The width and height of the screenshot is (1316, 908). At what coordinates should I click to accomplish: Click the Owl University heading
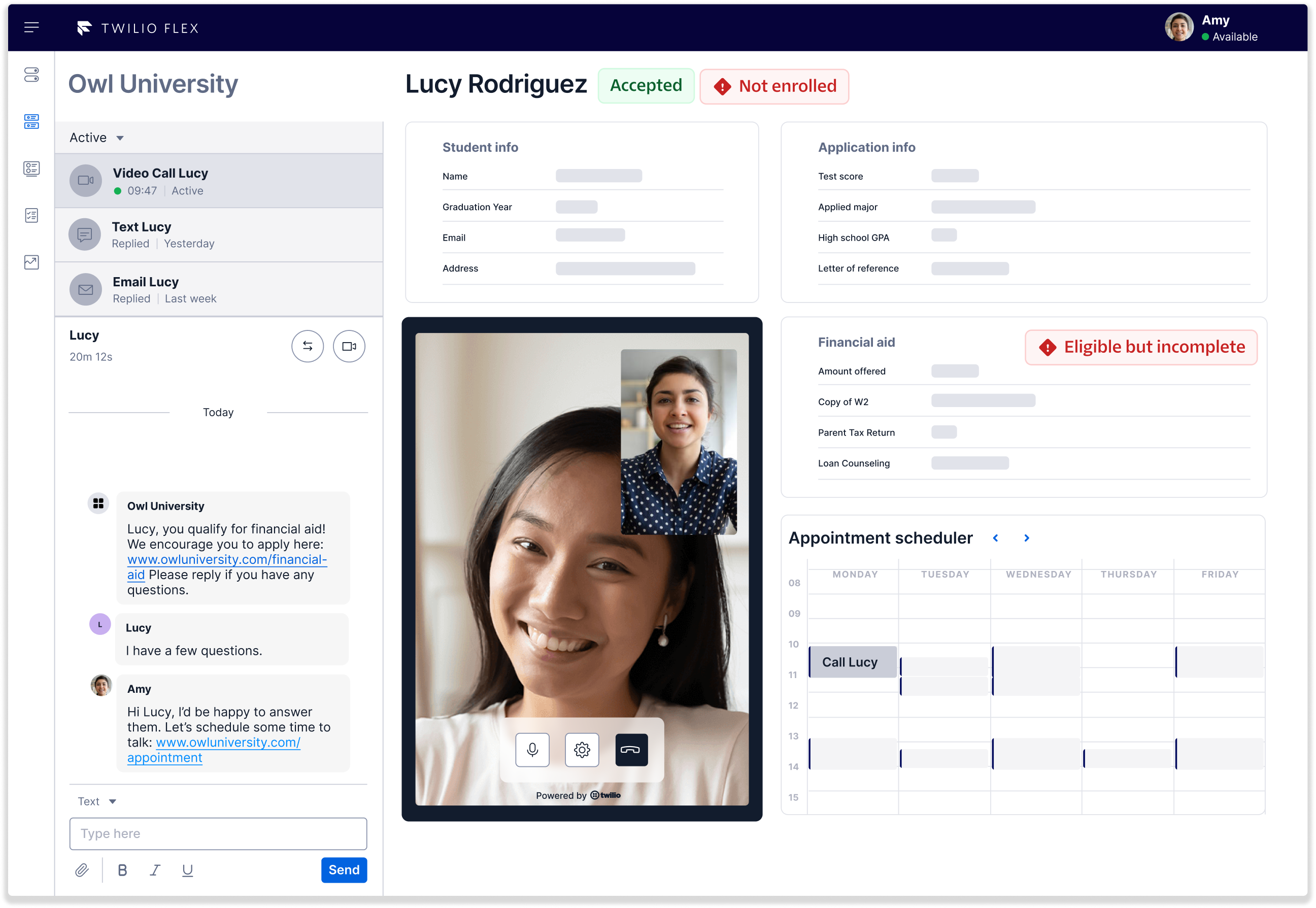tap(153, 84)
